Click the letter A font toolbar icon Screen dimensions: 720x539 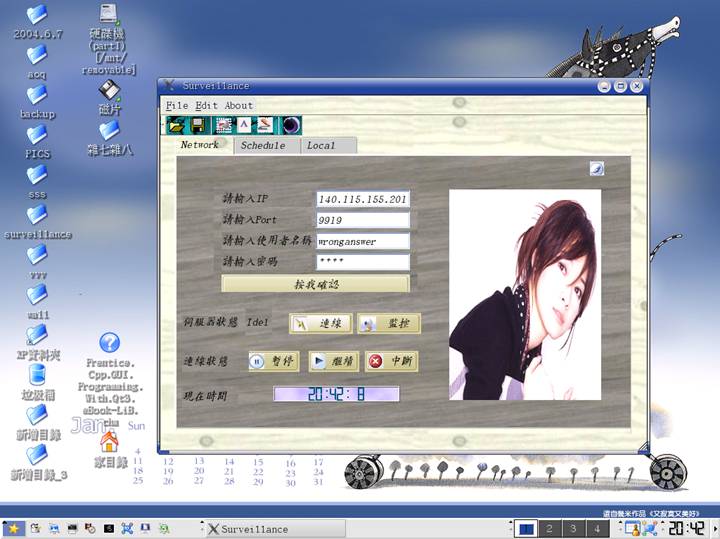point(244,125)
